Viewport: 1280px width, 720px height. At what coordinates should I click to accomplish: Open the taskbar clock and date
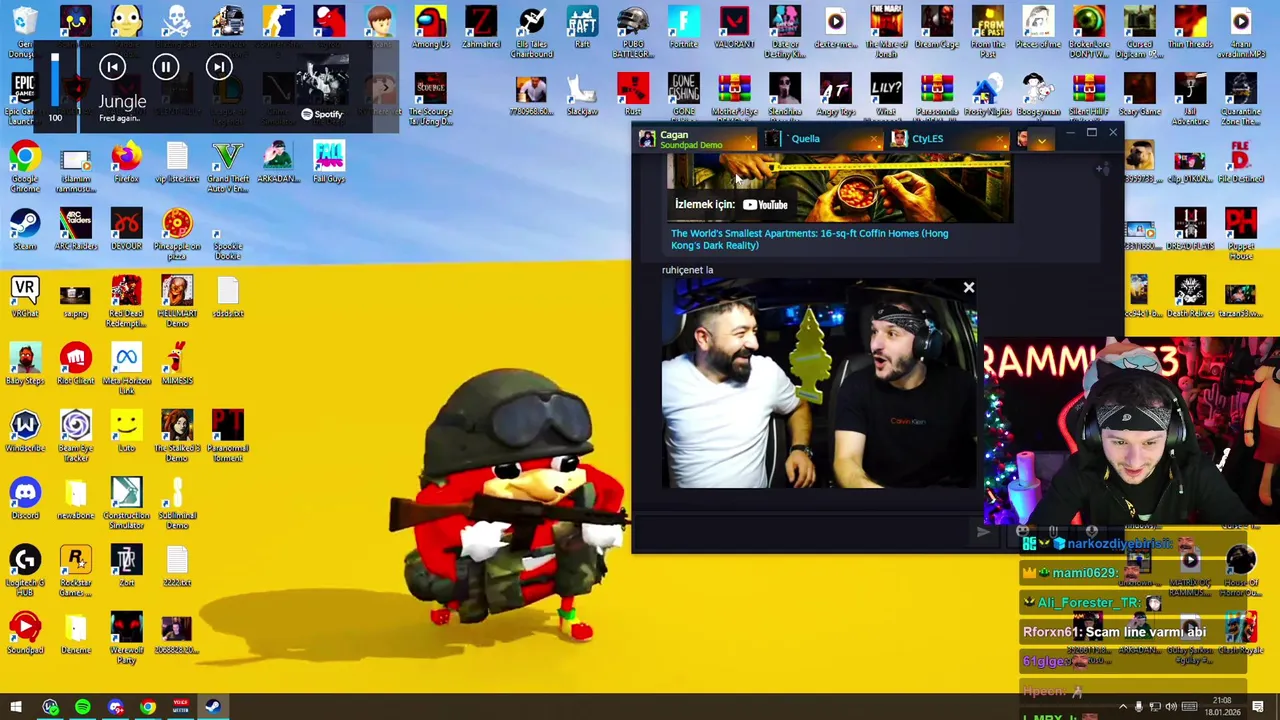point(1221,707)
